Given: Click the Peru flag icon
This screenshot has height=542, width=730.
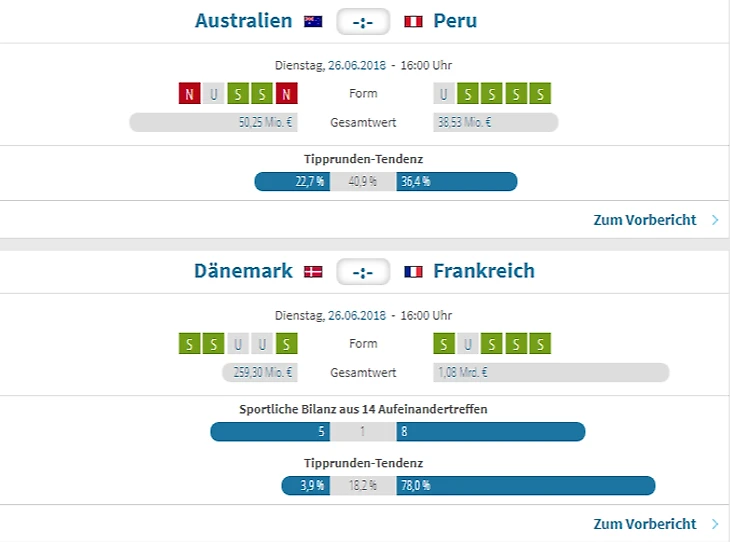Looking at the screenshot, I should point(413,21).
